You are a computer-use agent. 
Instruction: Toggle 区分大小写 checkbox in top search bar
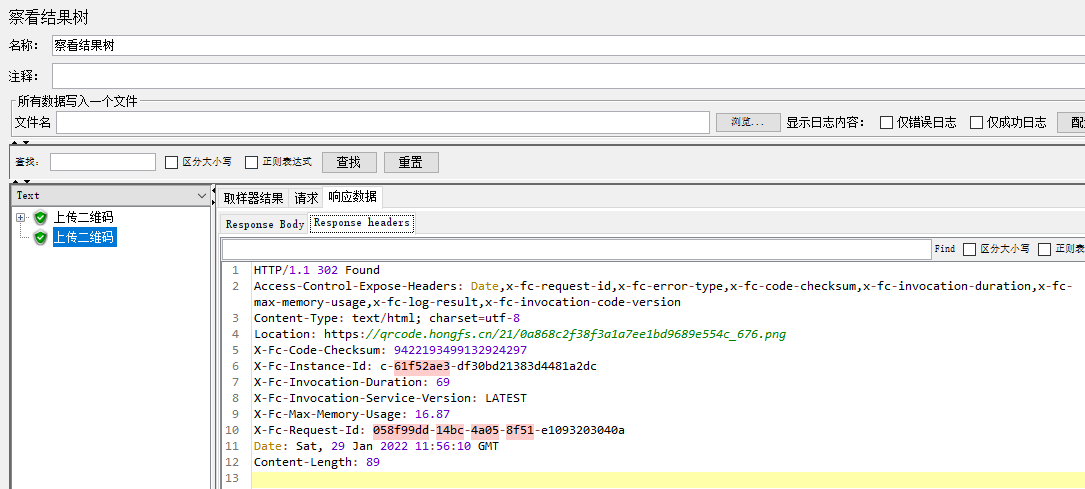click(x=172, y=163)
